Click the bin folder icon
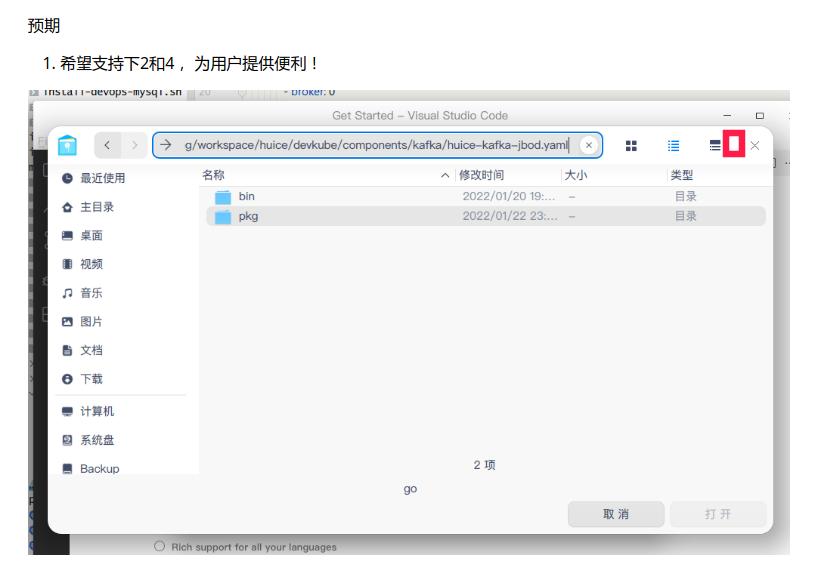 tap(223, 197)
